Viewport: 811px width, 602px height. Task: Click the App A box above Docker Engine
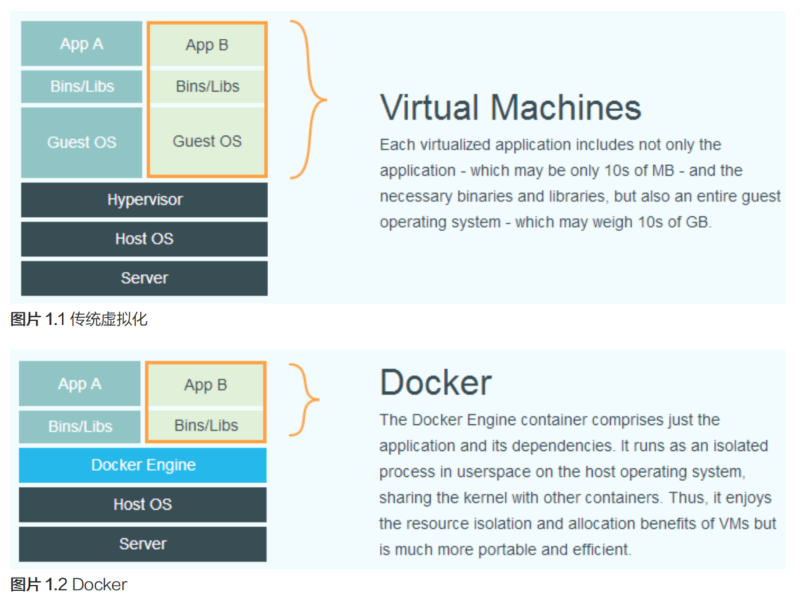80,383
